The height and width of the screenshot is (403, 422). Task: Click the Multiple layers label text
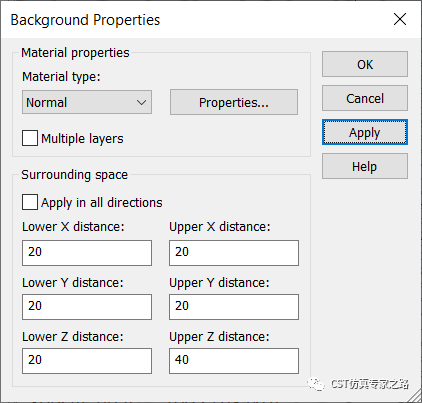pos(82,138)
